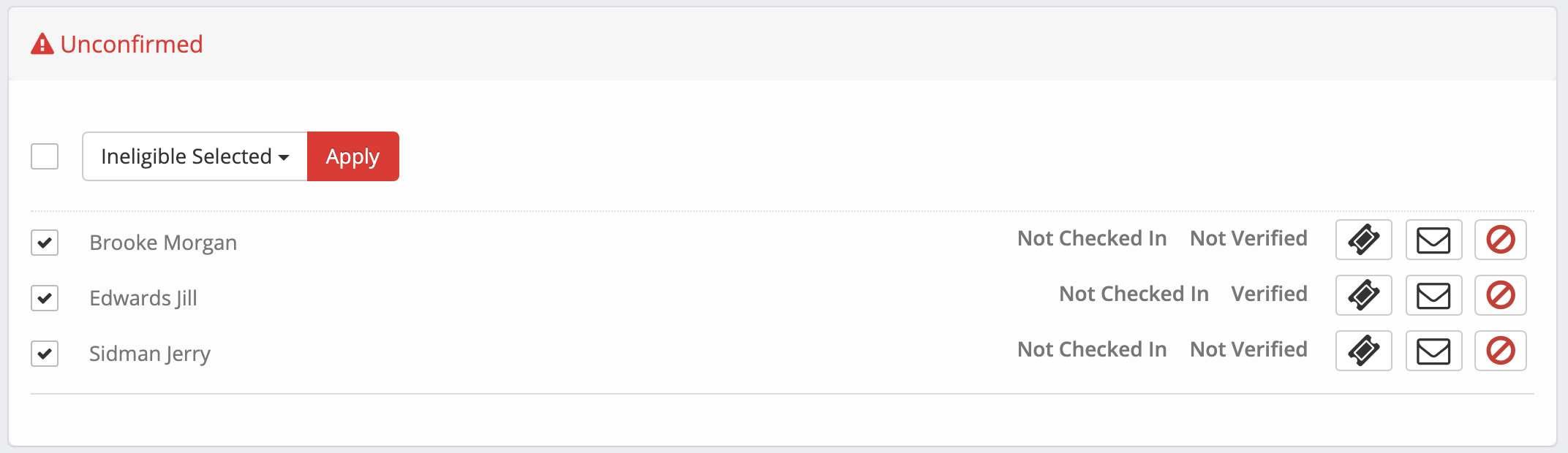Click the ticket icon for Edwards Jill
Viewport: 1568px width, 453px height.
(1363, 295)
